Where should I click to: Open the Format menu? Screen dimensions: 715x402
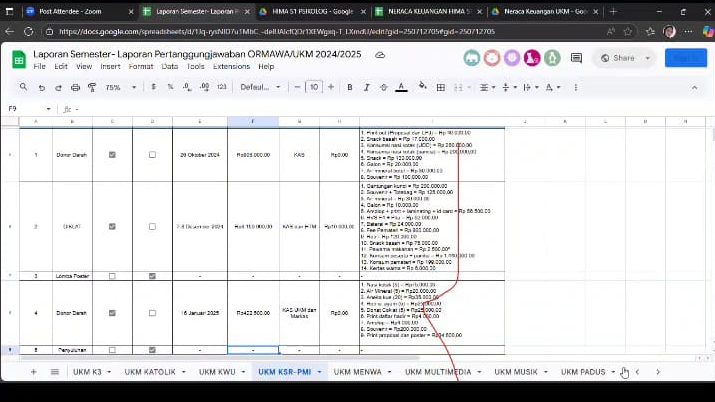140,66
